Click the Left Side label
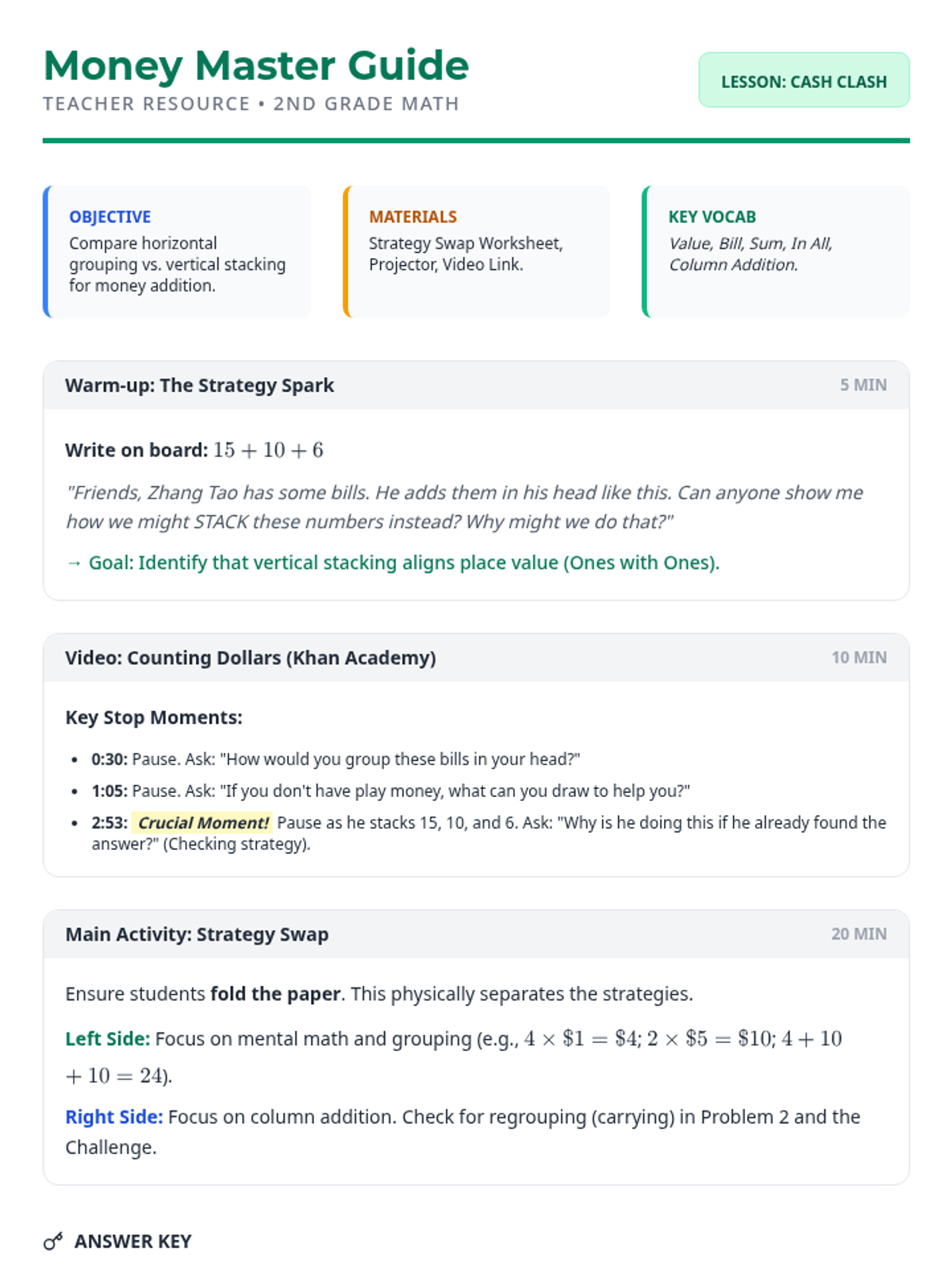This screenshot has height=1270, width=952. (107, 1039)
